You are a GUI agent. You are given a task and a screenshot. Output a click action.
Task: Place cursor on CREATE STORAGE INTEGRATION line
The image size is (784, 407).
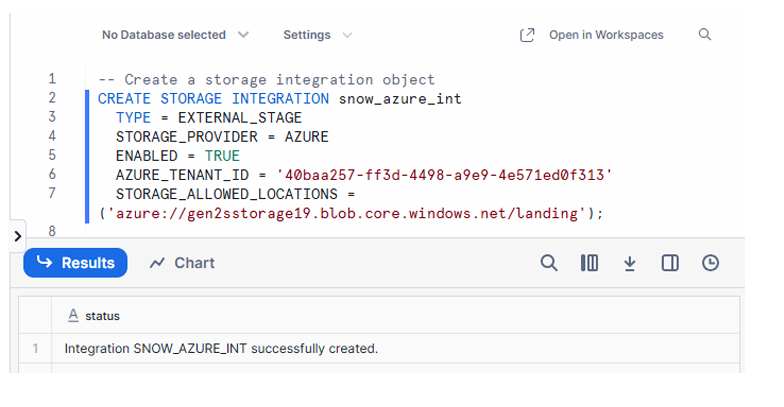click(279, 98)
